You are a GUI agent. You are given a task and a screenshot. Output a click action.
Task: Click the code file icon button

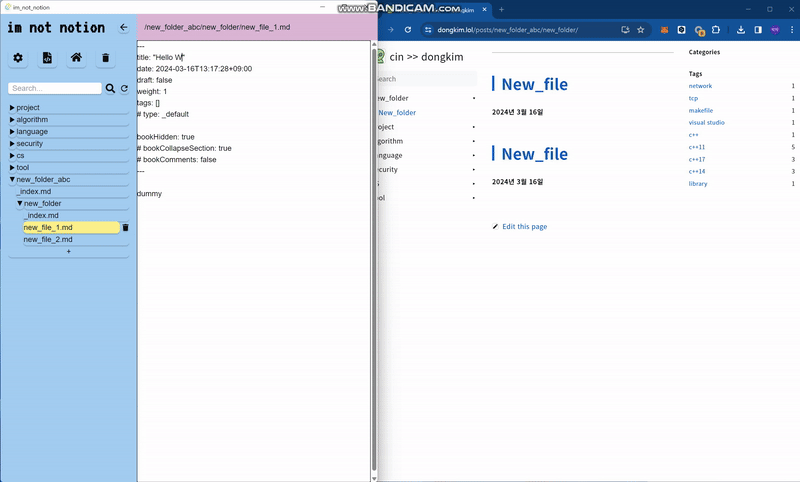coord(46,58)
